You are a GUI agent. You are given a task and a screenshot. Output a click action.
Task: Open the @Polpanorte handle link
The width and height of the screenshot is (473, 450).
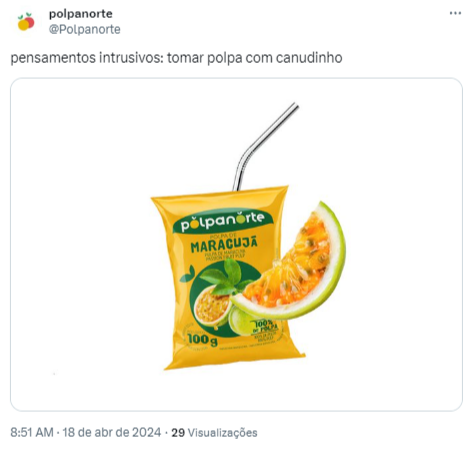click(x=85, y=29)
